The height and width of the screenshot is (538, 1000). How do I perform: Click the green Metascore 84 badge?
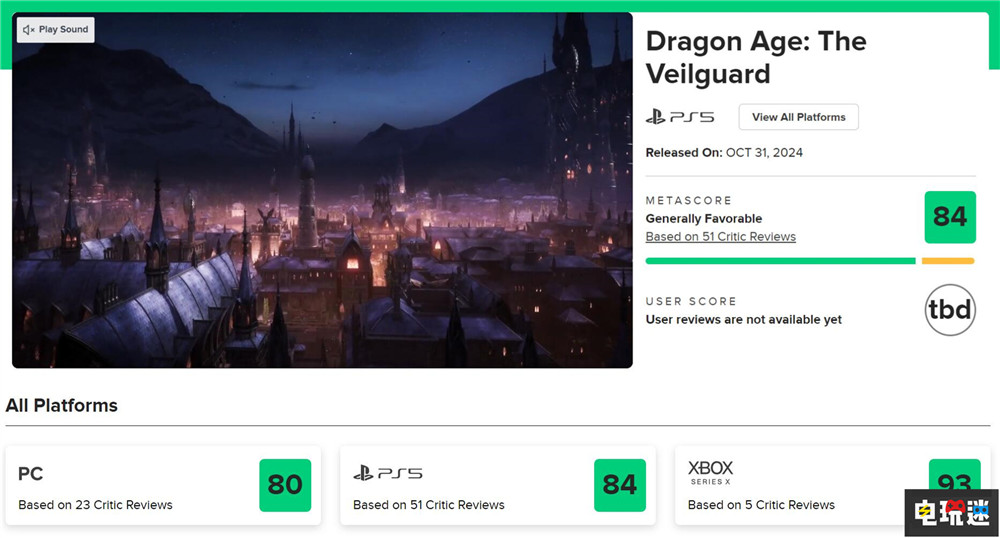(949, 217)
